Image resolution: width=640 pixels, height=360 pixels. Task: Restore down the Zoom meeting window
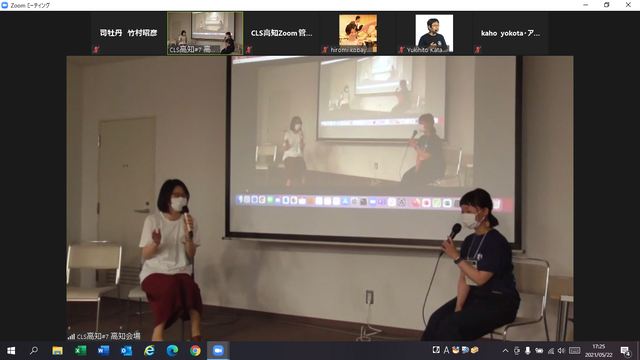coord(607,5)
